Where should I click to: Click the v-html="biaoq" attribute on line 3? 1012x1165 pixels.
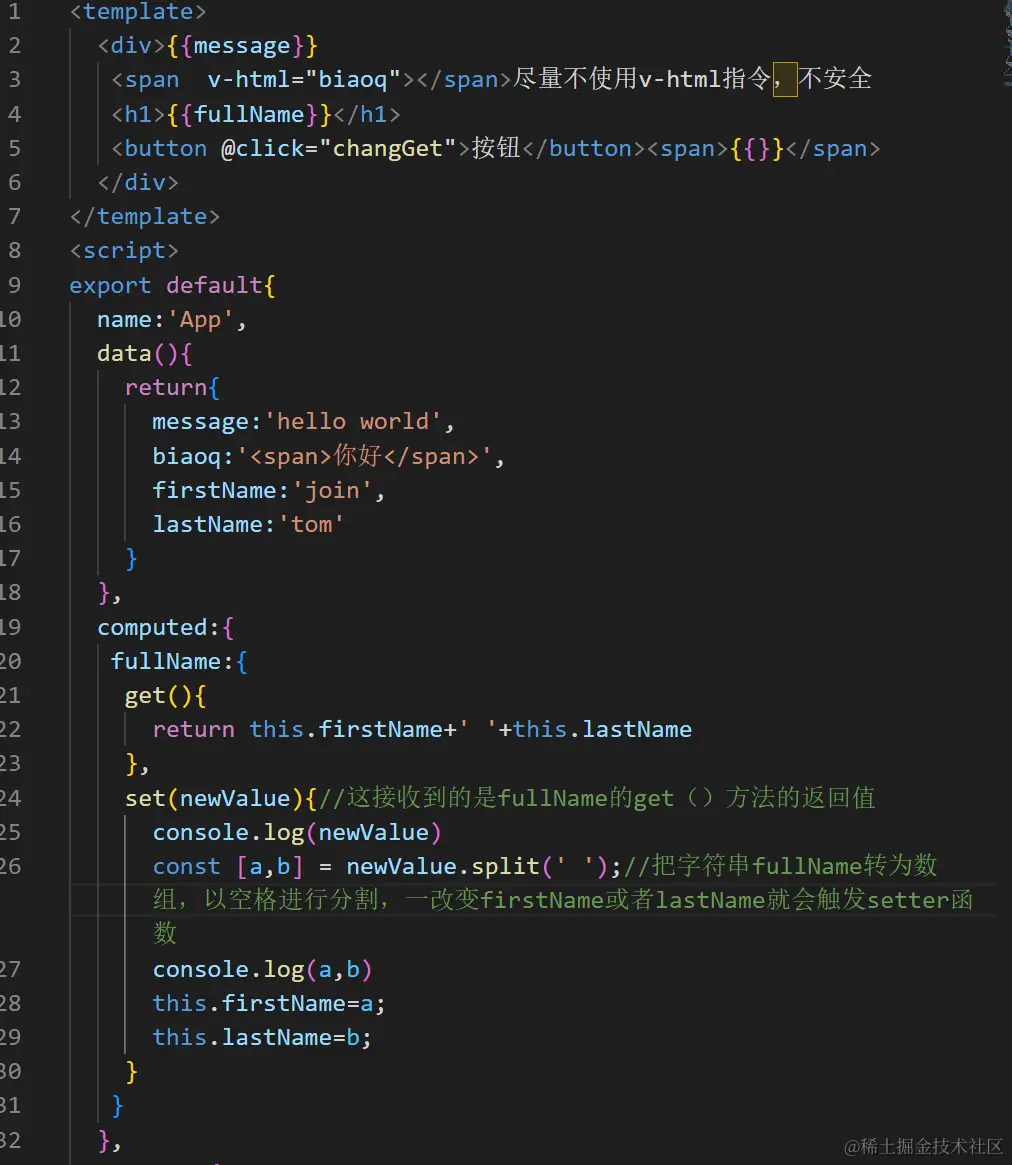pyautogui.click(x=304, y=79)
